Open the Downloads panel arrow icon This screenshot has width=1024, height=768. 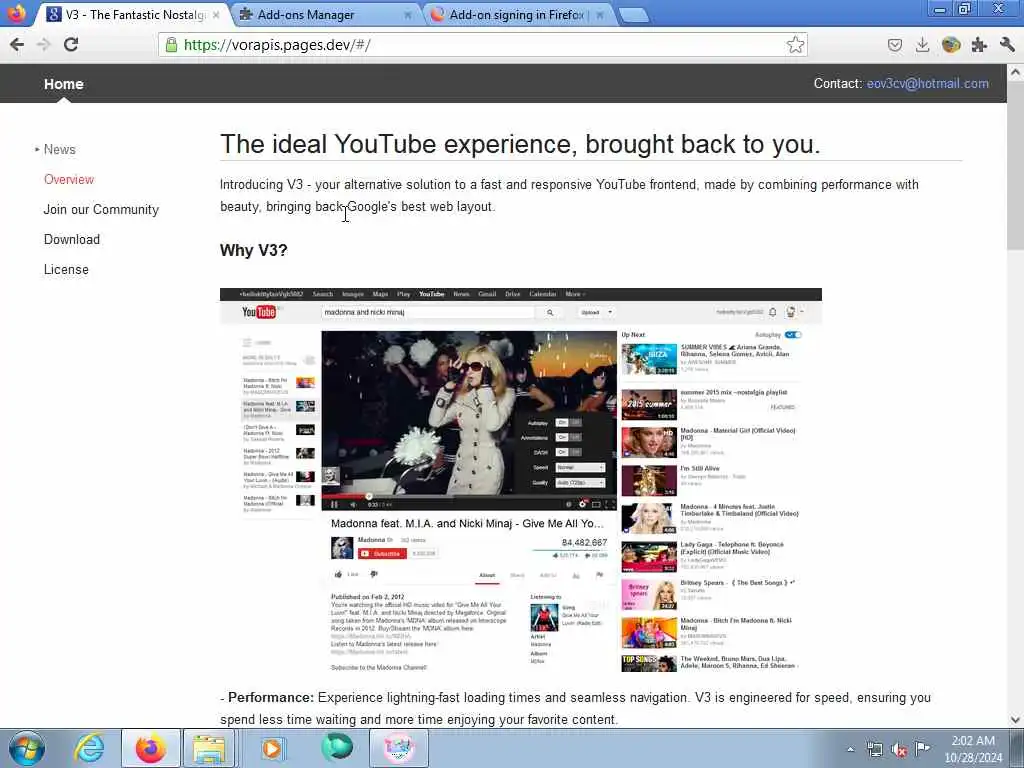coord(922,44)
